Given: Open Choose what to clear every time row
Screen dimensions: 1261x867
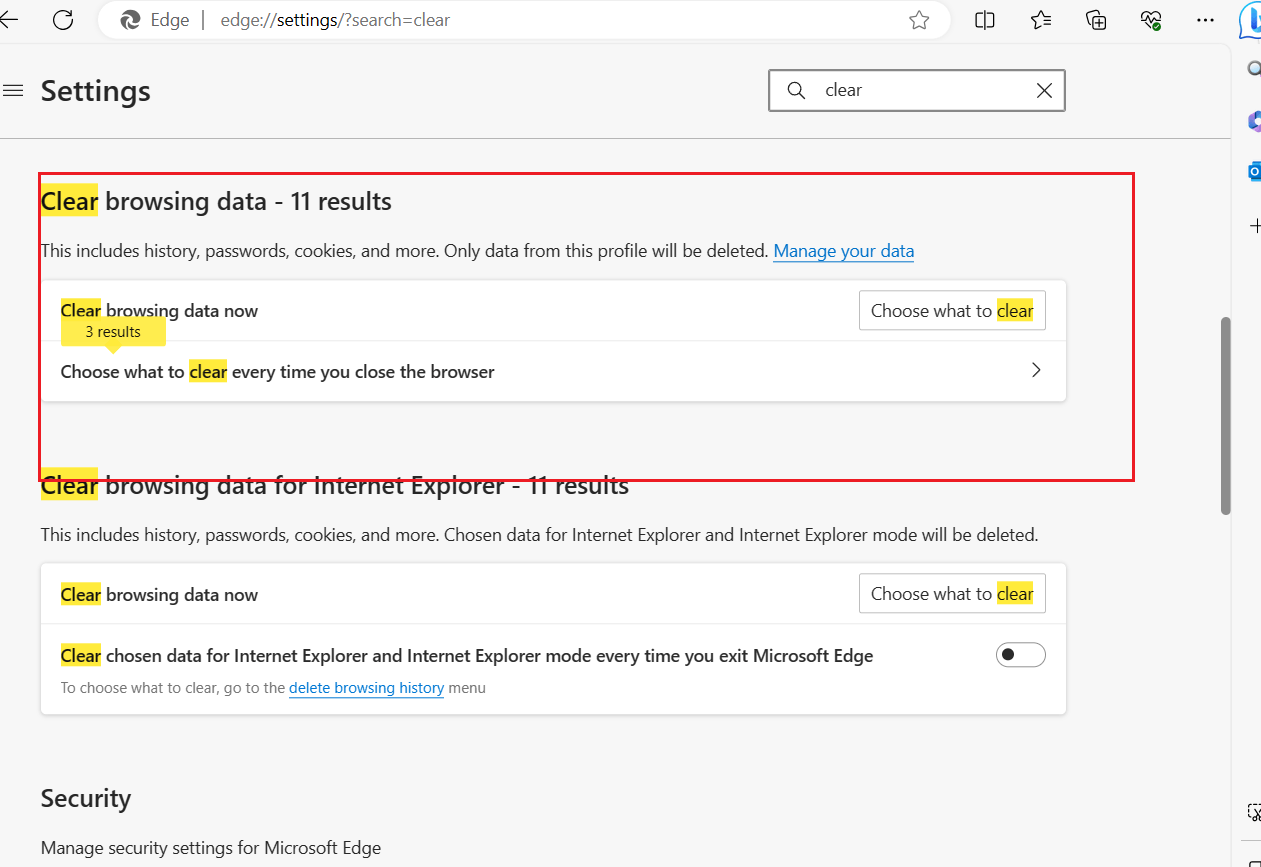Looking at the screenshot, I should (x=553, y=372).
